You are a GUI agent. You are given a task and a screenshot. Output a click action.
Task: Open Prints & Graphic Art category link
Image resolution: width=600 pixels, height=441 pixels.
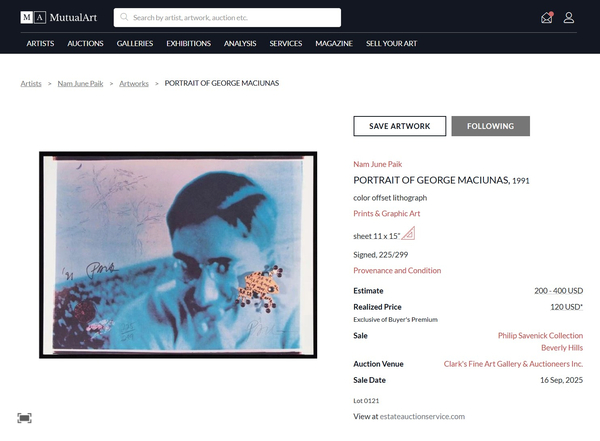[x=386, y=214]
